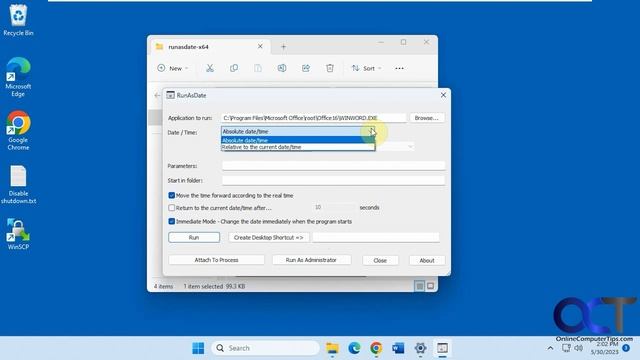Screen dimensions: 640x360
Task: Click the Browse... button
Action: 427,118
